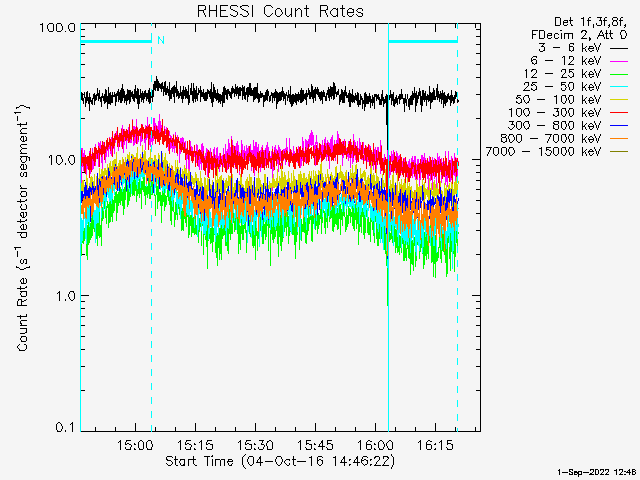This screenshot has height=480, width=640.
Task: Click the '1-Sep-2022 12:46' timestamp
Action: coord(596,472)
